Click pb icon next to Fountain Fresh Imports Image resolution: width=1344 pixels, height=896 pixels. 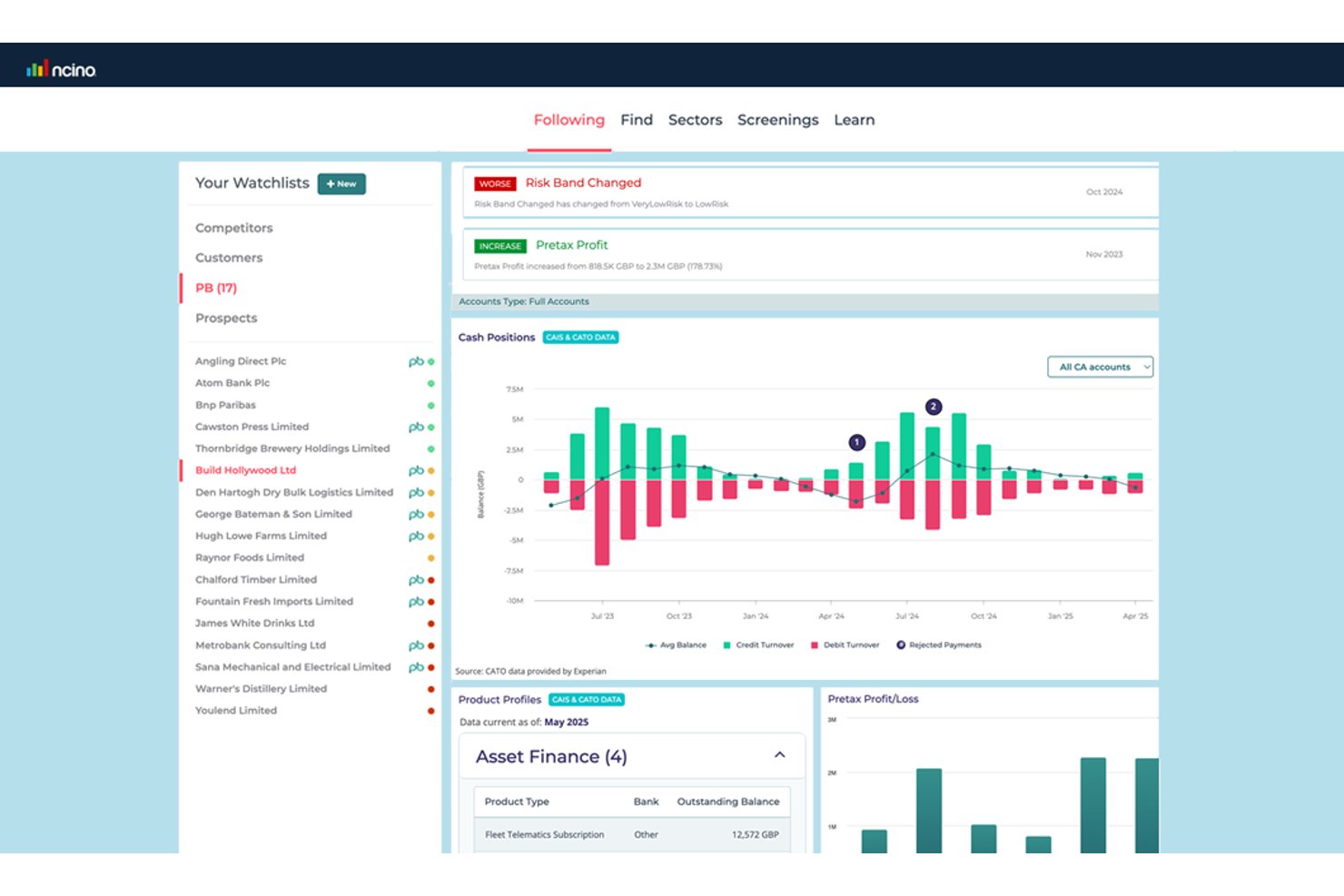pyautogui.click(x=416, y=601)
